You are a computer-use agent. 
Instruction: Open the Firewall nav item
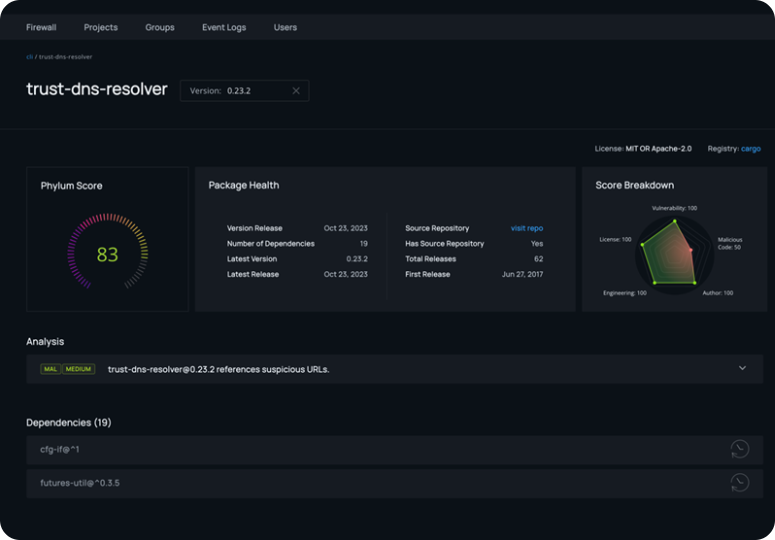point(41,27)
